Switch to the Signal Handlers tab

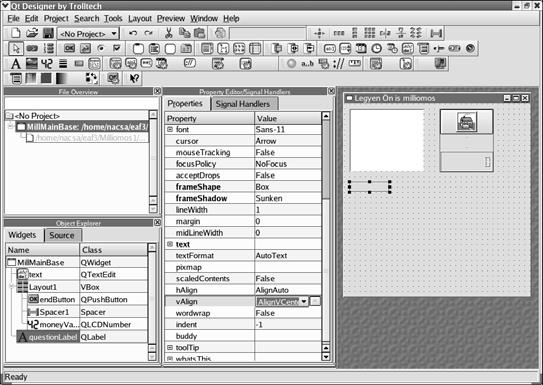[x=243, y=104]
